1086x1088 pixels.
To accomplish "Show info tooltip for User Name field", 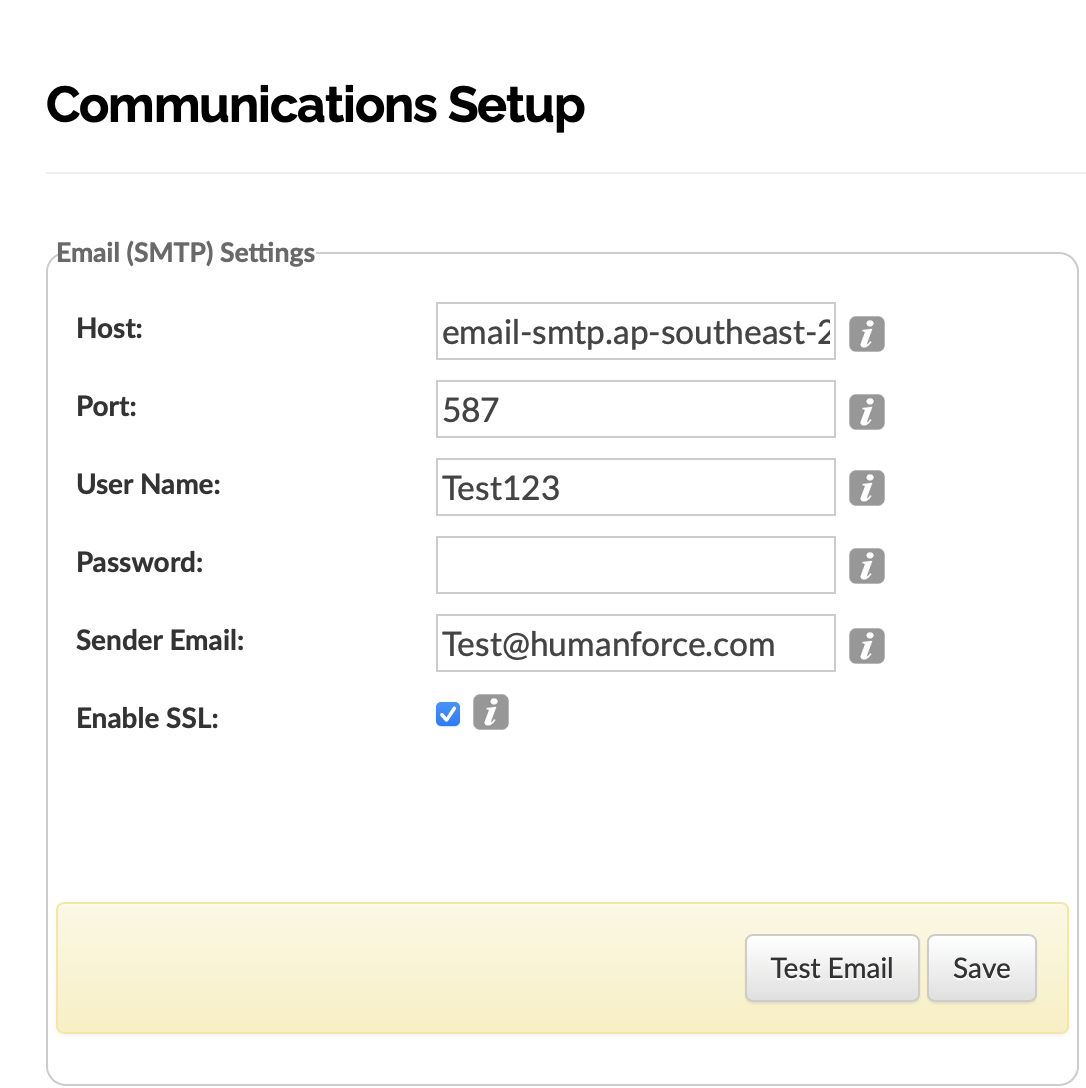I will [867, 488].
